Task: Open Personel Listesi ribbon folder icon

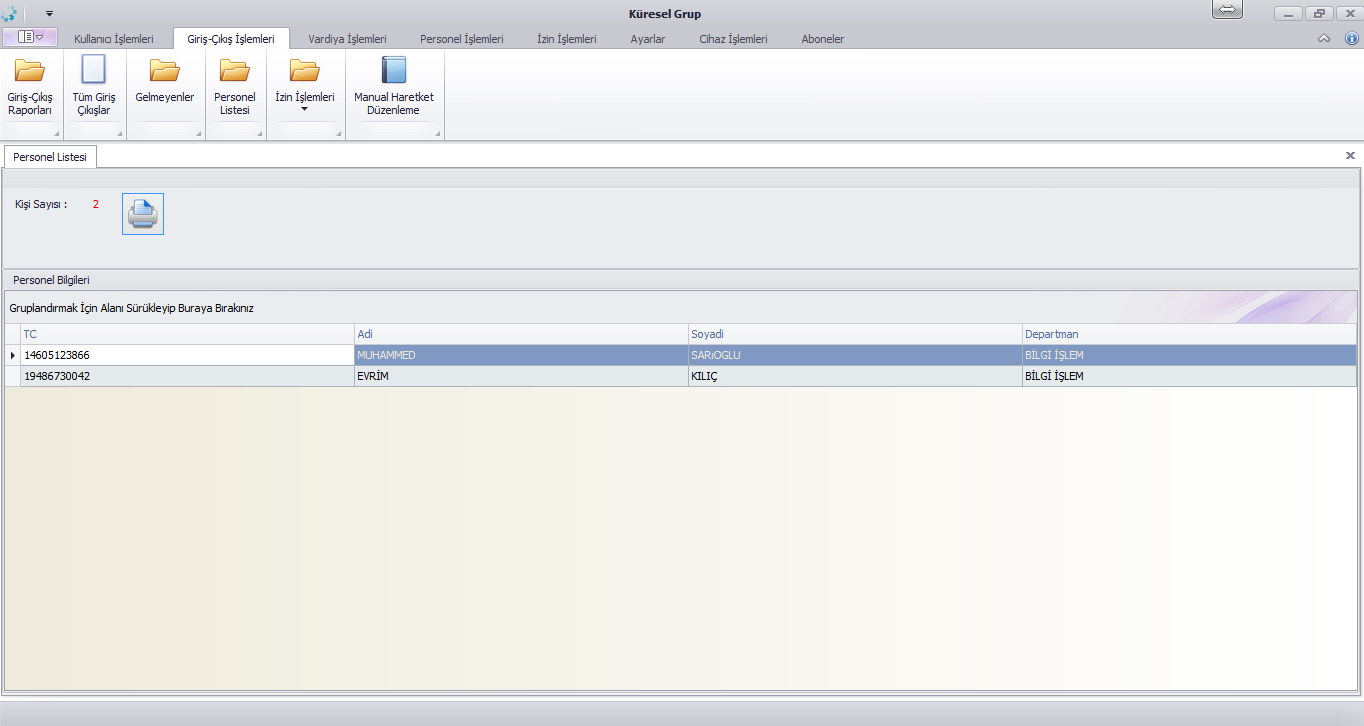Action: point(234,71)
